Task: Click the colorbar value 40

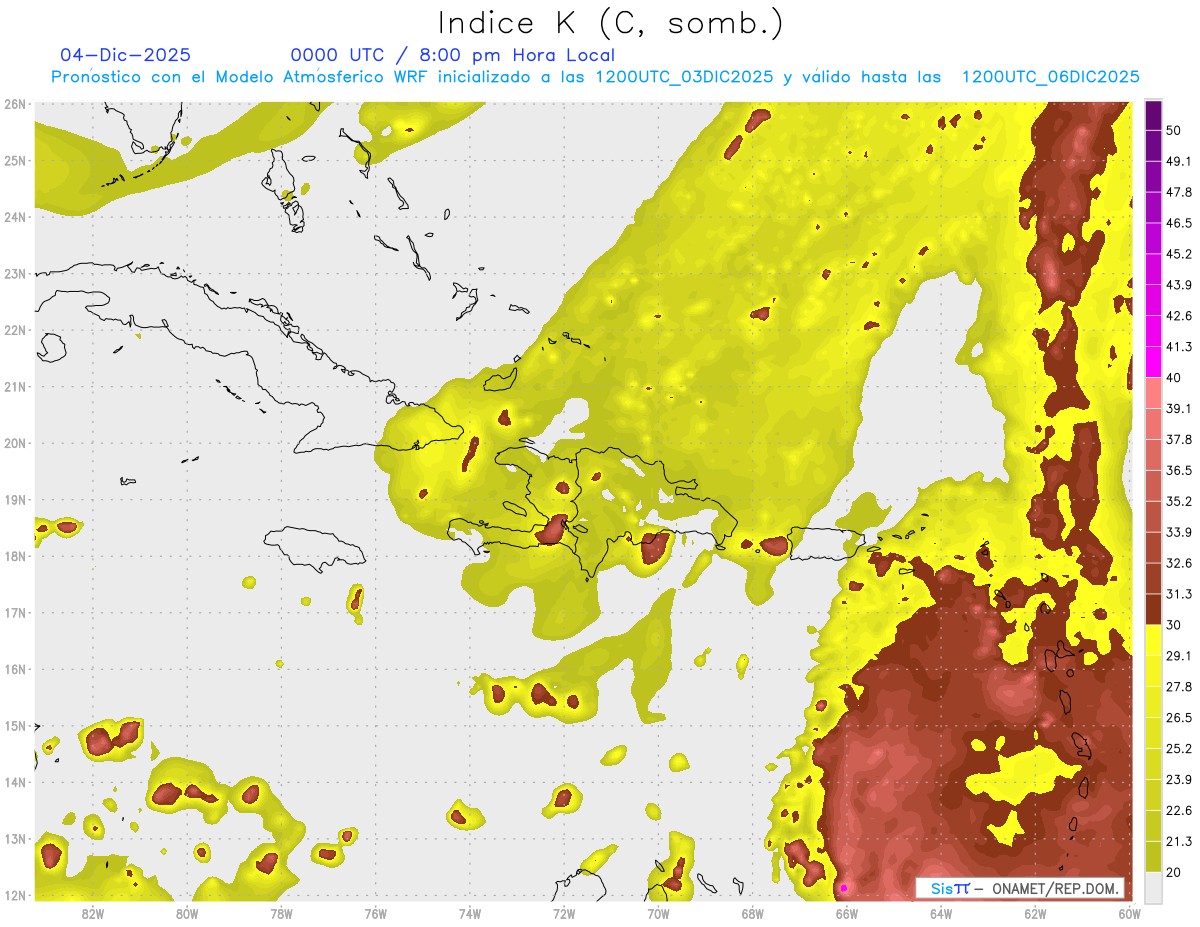Action: 1173,378
